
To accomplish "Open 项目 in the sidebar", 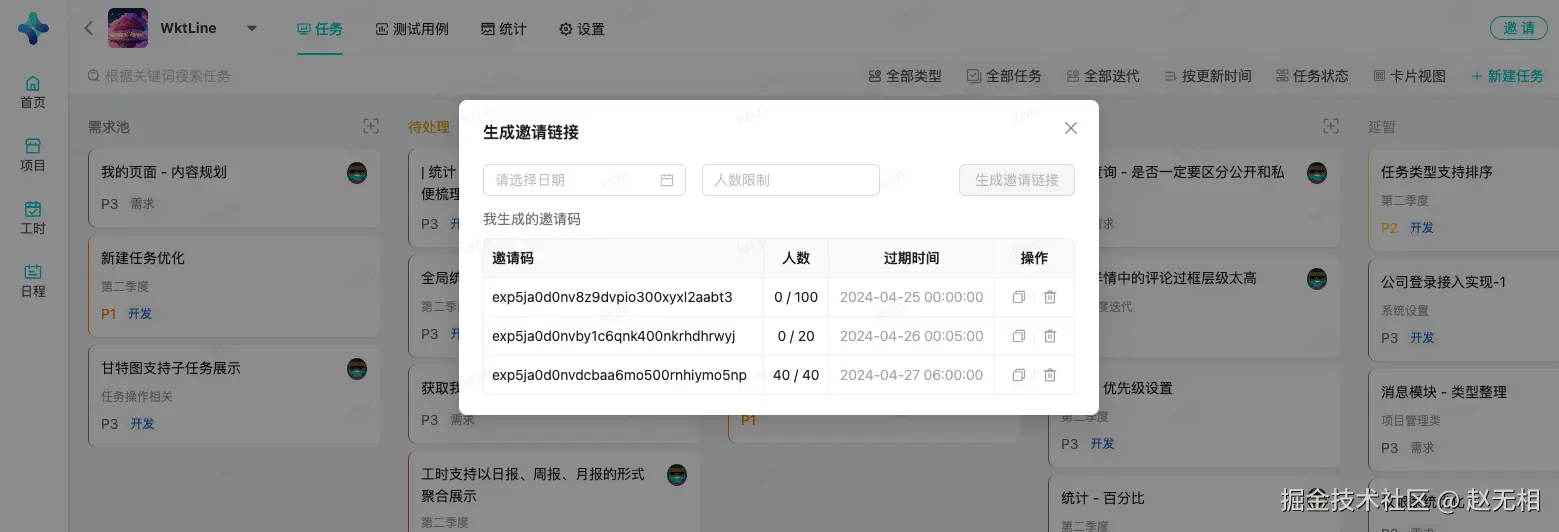I will (33, 155).
